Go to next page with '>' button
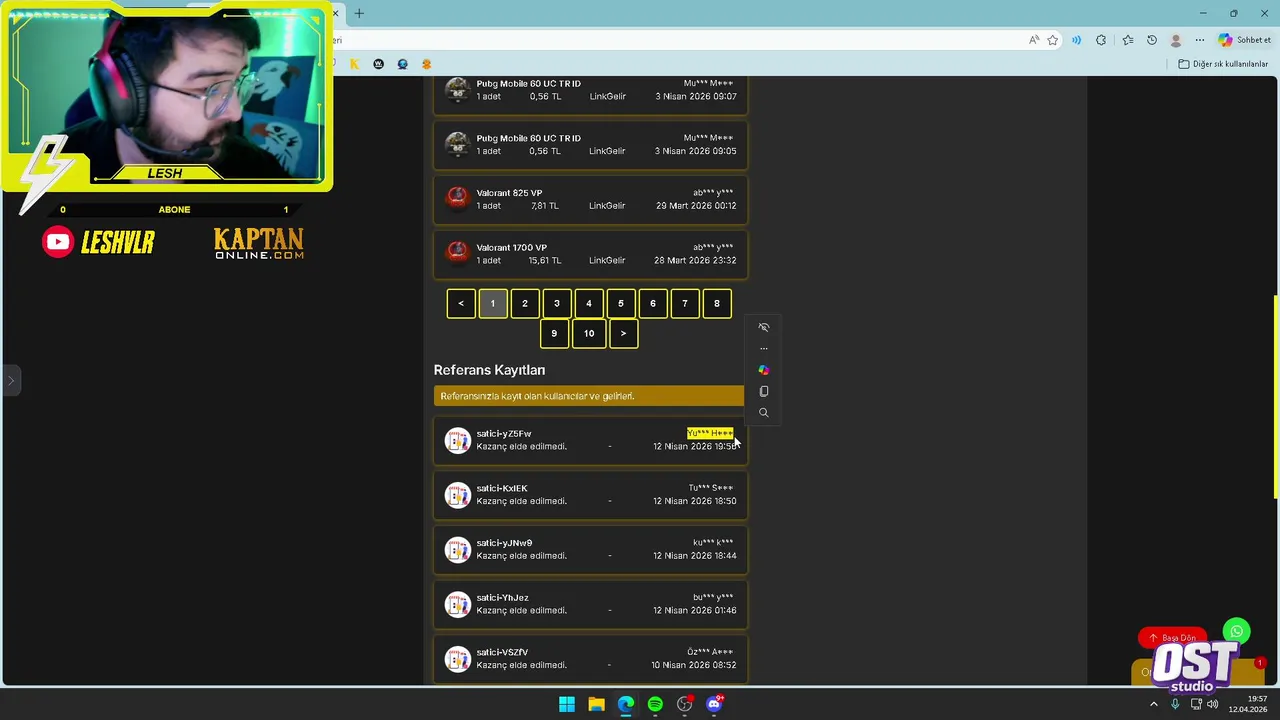The image size is (1280, 720). click(623, 334)
